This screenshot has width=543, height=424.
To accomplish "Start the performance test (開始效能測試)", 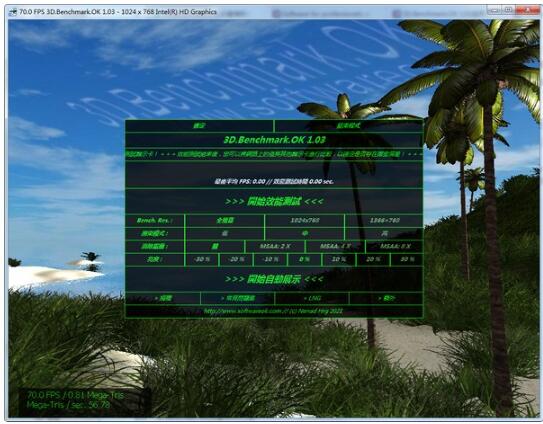I will 274,201.
